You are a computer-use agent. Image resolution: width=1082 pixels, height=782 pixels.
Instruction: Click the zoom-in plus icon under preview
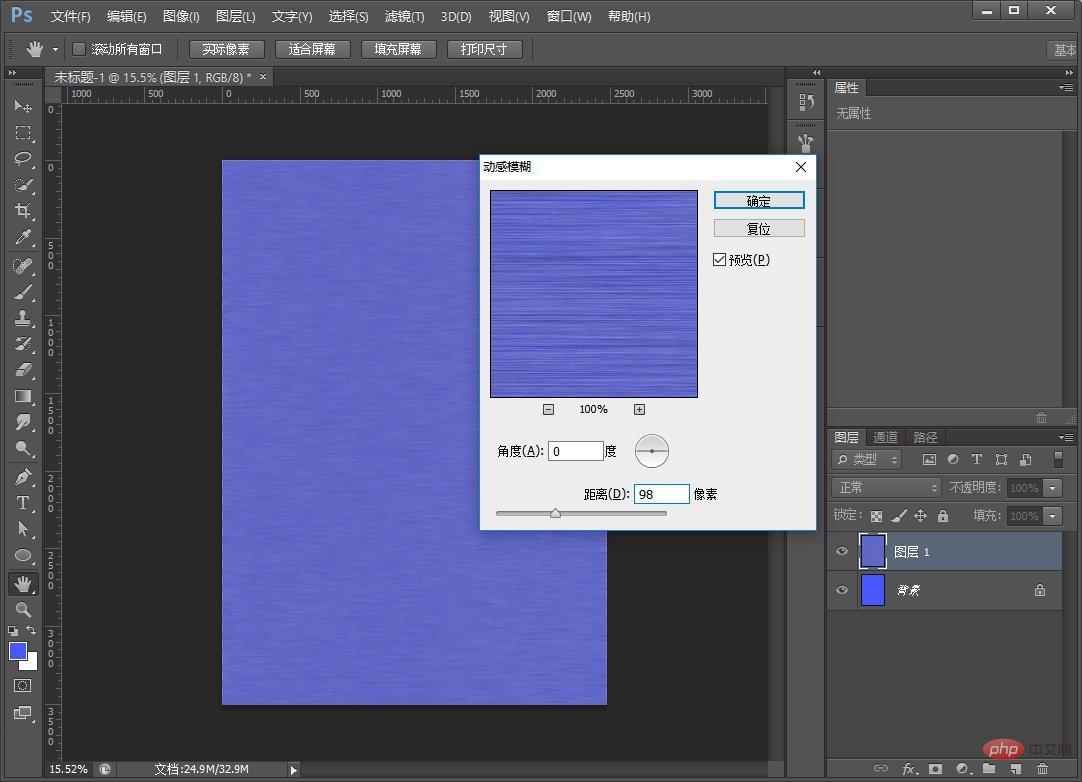click(x=639, y=409)
